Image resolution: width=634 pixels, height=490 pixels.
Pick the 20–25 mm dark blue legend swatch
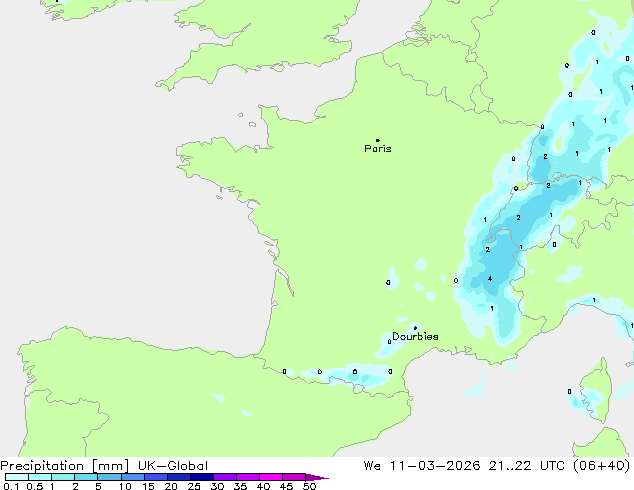click(x=179, y=477)
